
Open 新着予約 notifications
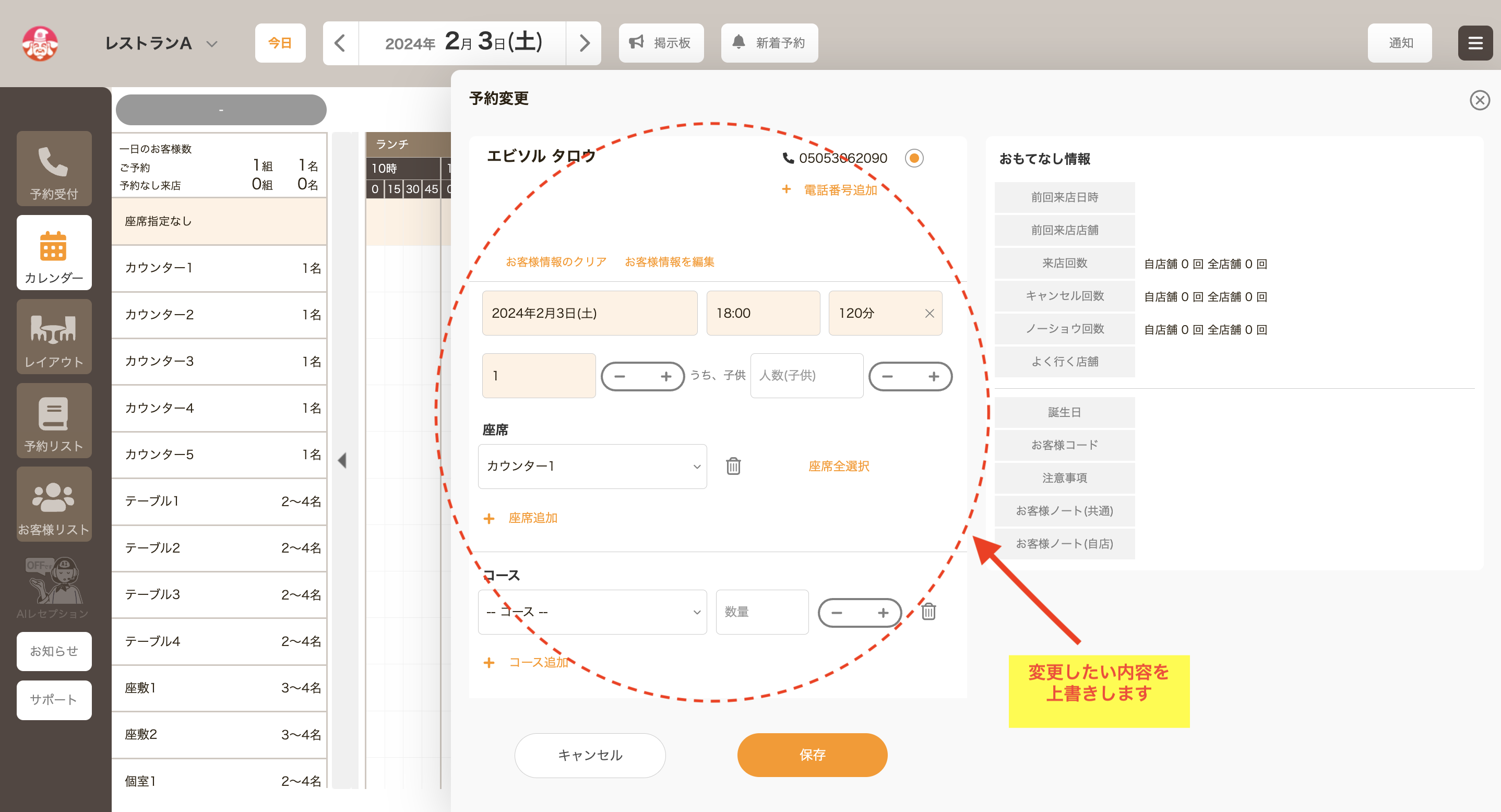[x=769, y=43]
